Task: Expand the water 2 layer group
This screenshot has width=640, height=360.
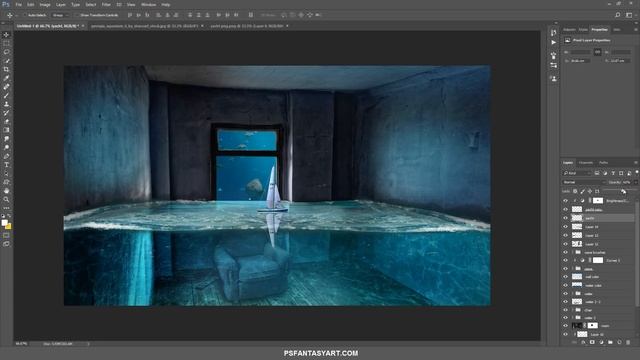Action: [572, 318]
